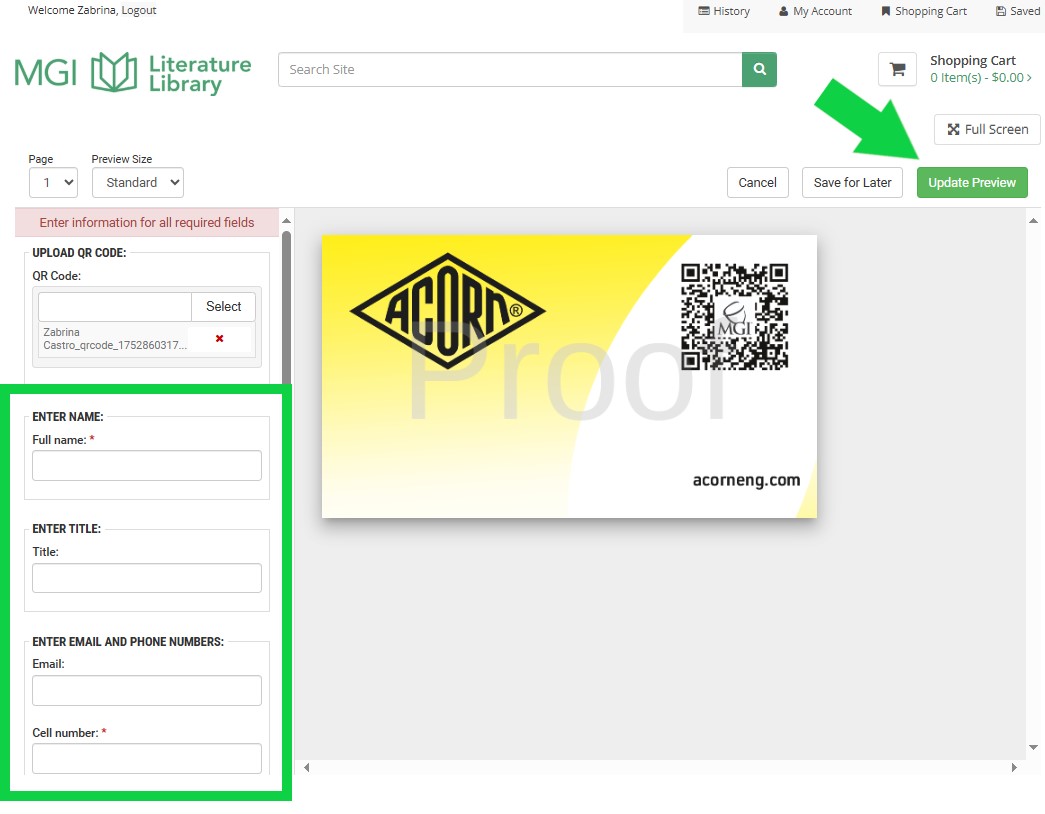Click the QR Code file path field
This screenshot has height=814, width=1045.
(x=115, y=307)
